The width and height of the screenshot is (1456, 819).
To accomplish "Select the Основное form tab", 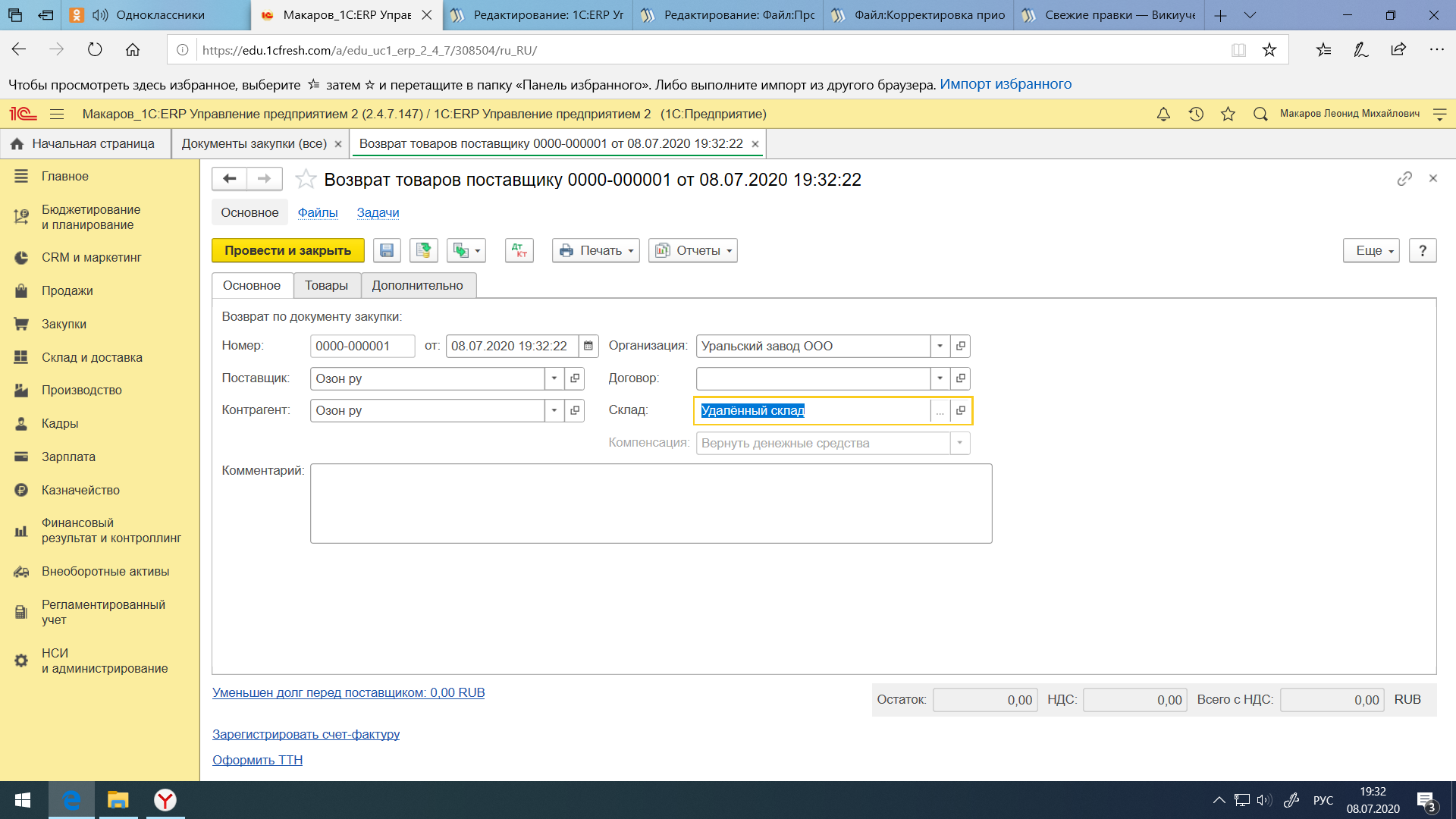I will point(252,285).
